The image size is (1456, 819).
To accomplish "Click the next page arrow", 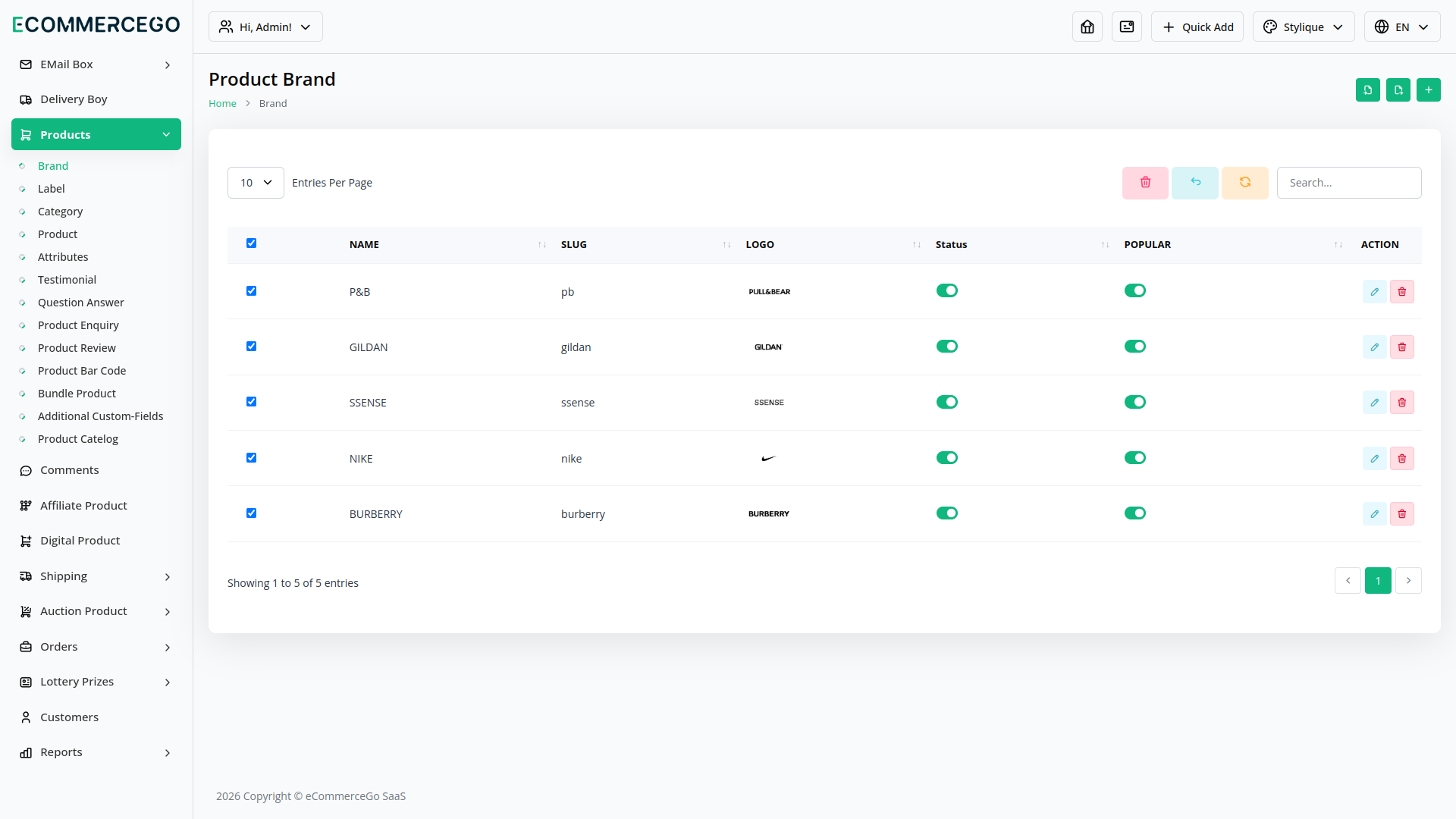I will click(x=1408, y=581).
